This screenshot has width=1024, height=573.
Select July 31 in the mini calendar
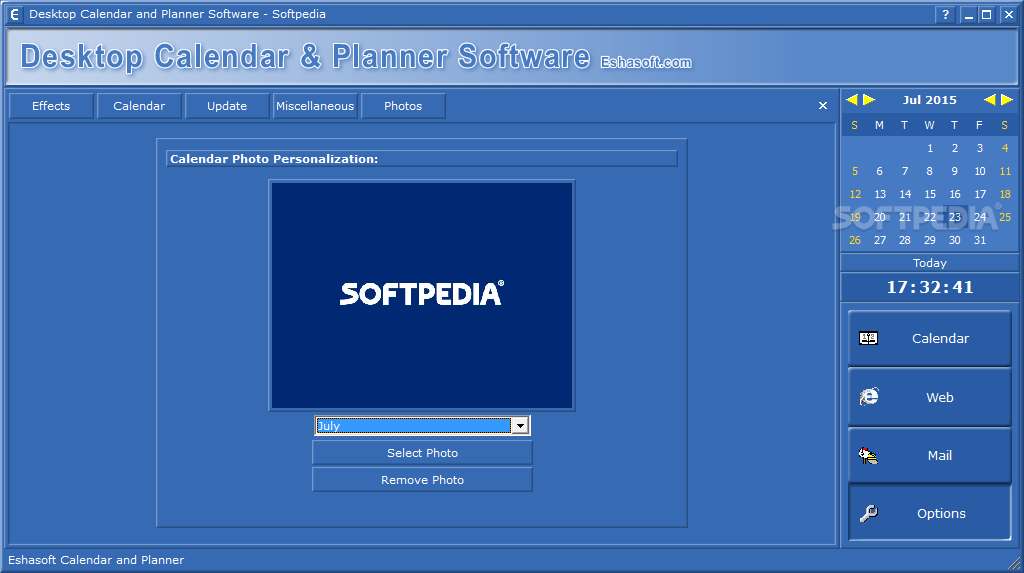click(x=980, y=240)
